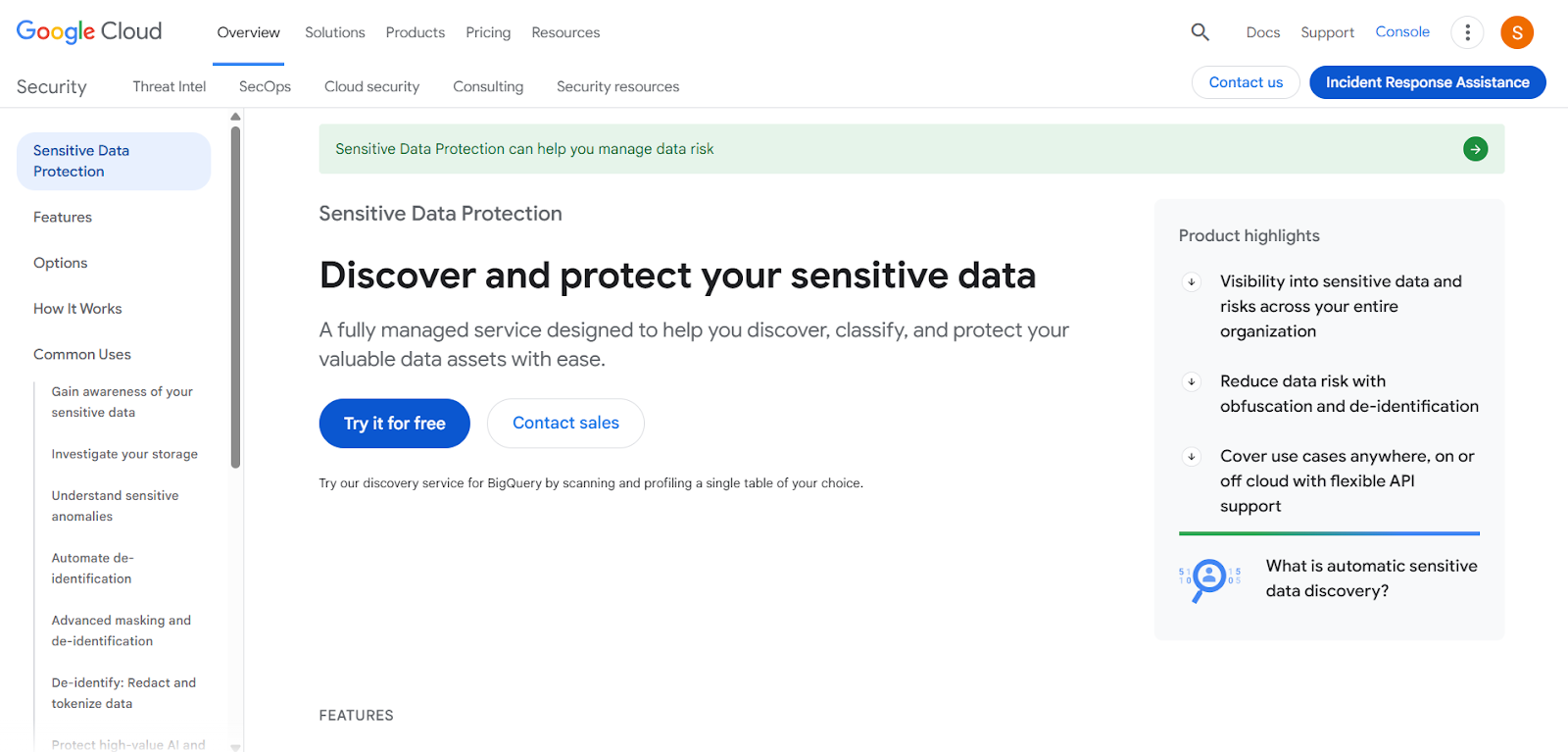Activate the Incident Response Assistance button
This screenshot has width=1568, height=752.
pos(1427,82)
